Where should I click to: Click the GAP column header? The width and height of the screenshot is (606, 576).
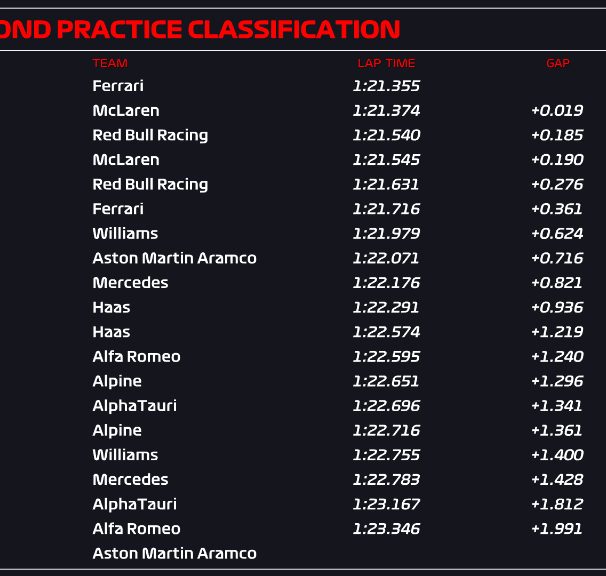558,63
